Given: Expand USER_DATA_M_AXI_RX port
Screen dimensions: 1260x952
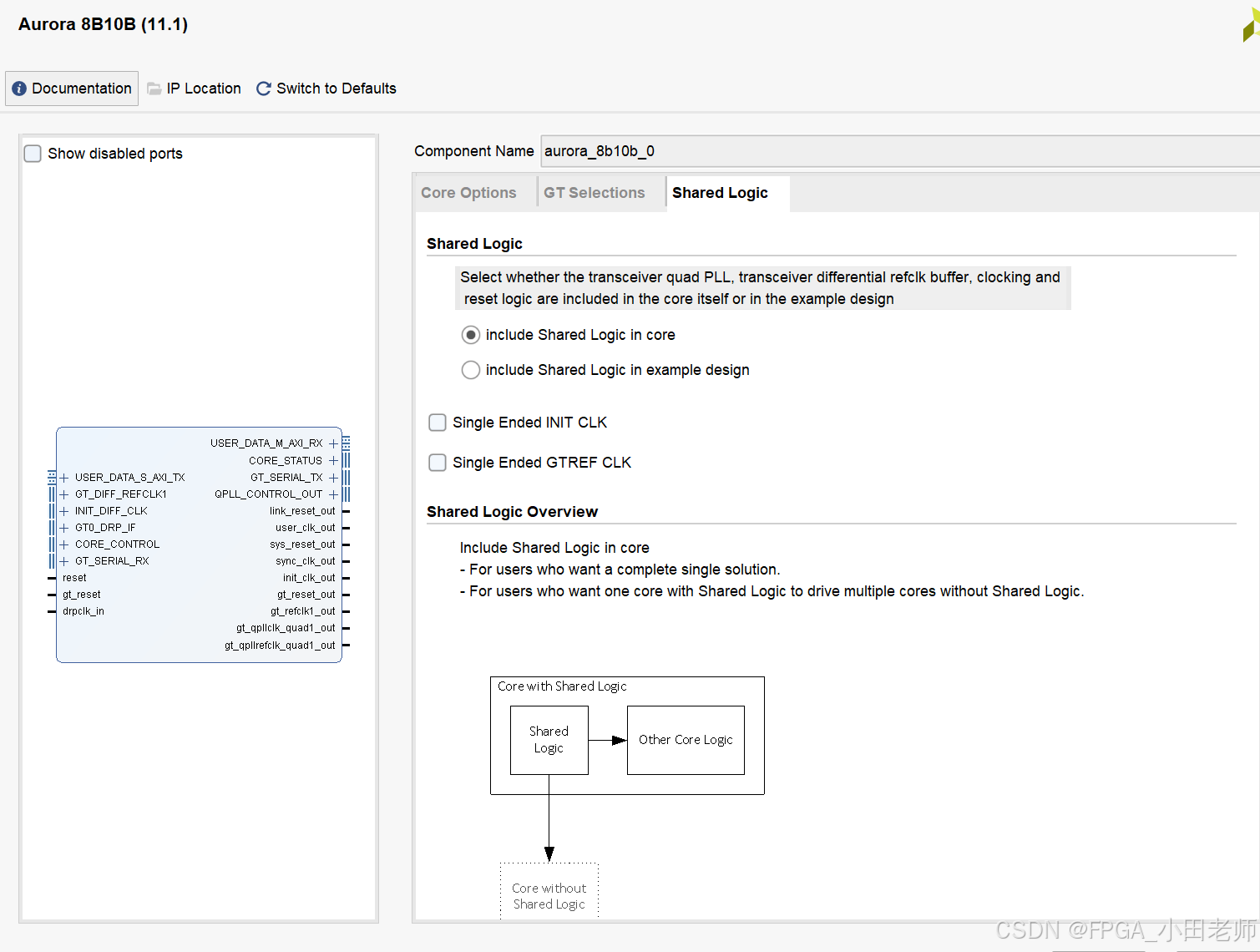Looking at the screenshot, I should pyautogui.click(x=333, y=443).
